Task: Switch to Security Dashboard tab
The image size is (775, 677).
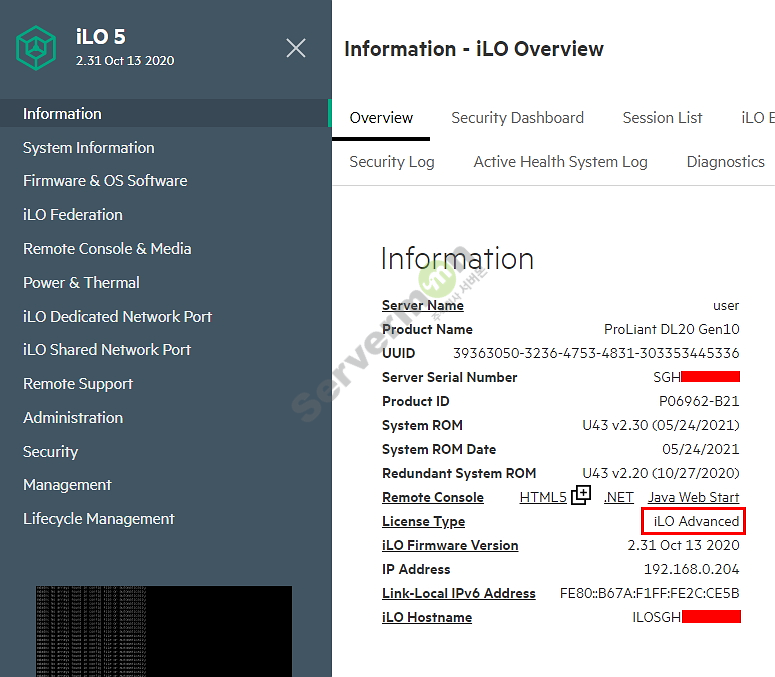Action: pyautogui.click(x=517, y=118)
